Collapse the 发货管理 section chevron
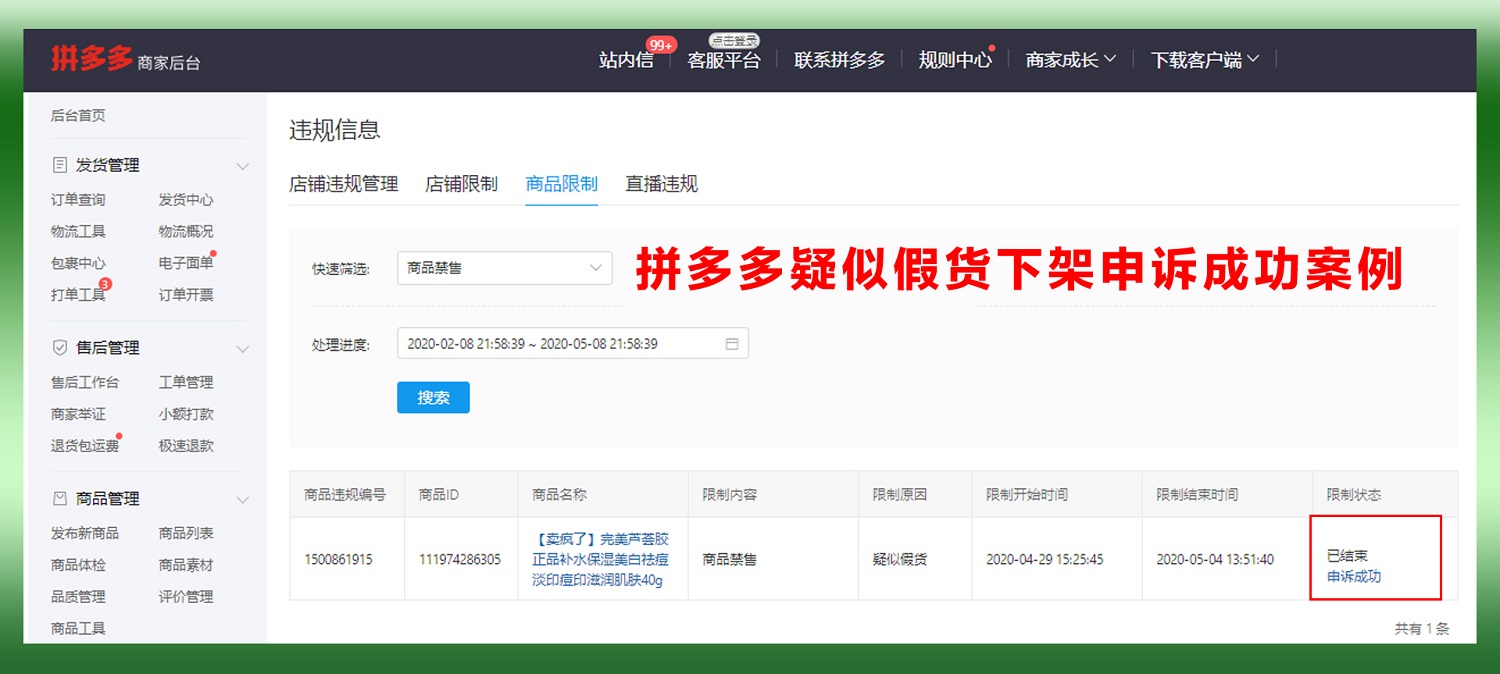Viewport: 1500px width, 674px height. pos(242,166)
